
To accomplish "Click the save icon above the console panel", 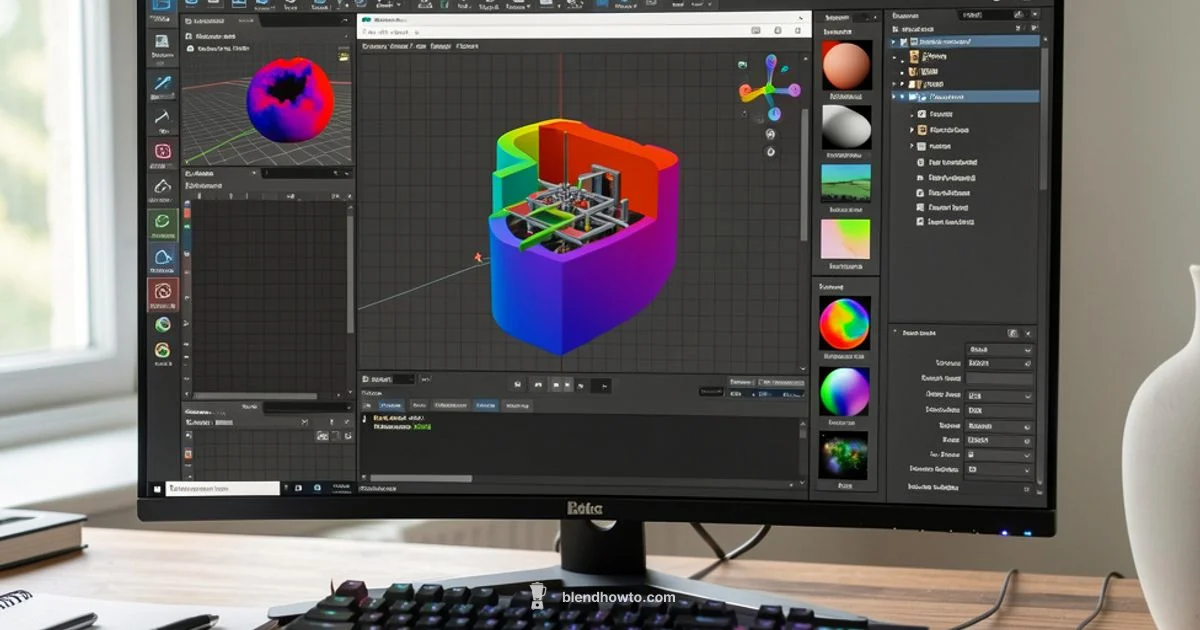I will pos(517,383).
